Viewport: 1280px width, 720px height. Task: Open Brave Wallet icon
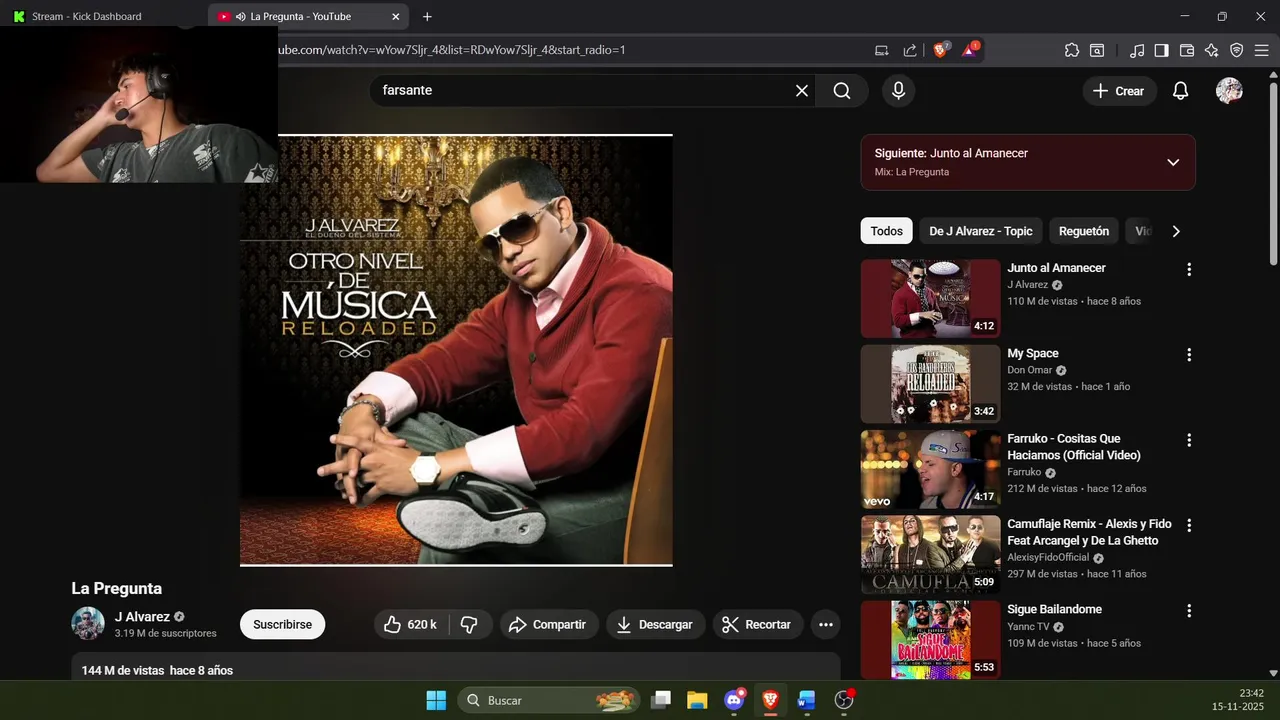1187,50
